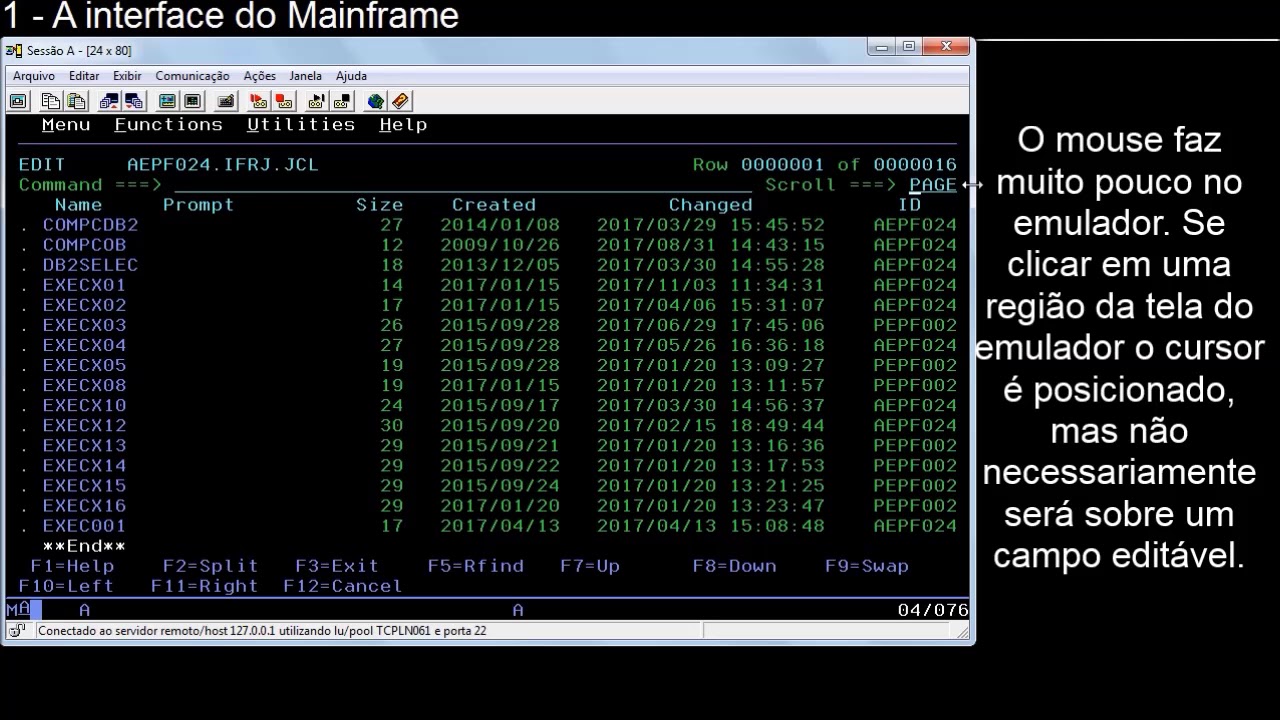Select member EXECX10 in the list
The image size is (1280, 720).
84,405
